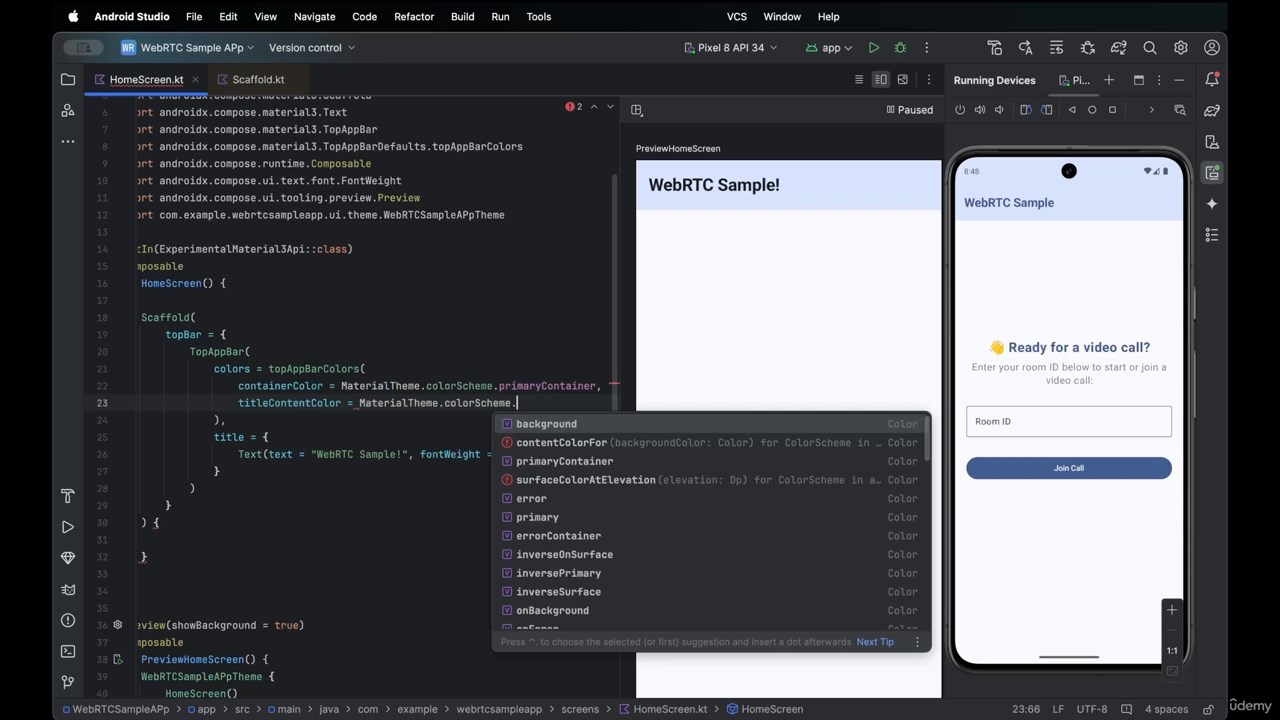
Task: Open the WebRTC Sample APp project dropdown
Action: click(188, 48)
